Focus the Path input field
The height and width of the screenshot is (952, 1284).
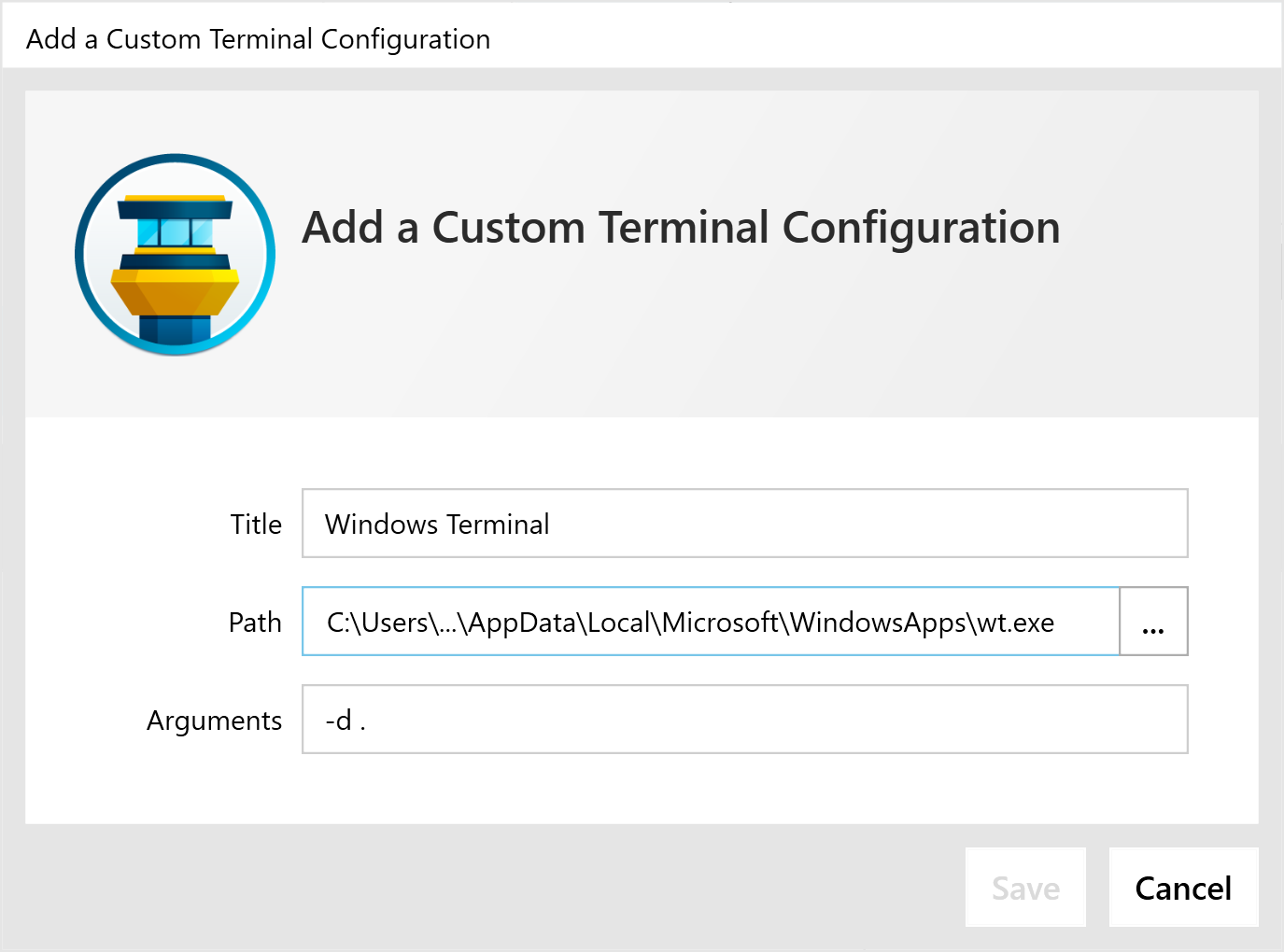tap(711, 622)
